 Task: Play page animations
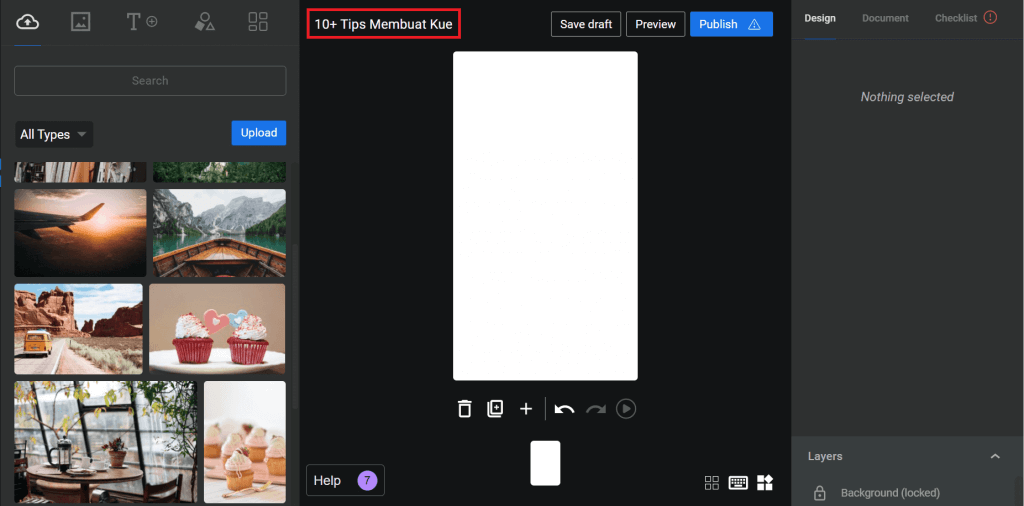626,409
